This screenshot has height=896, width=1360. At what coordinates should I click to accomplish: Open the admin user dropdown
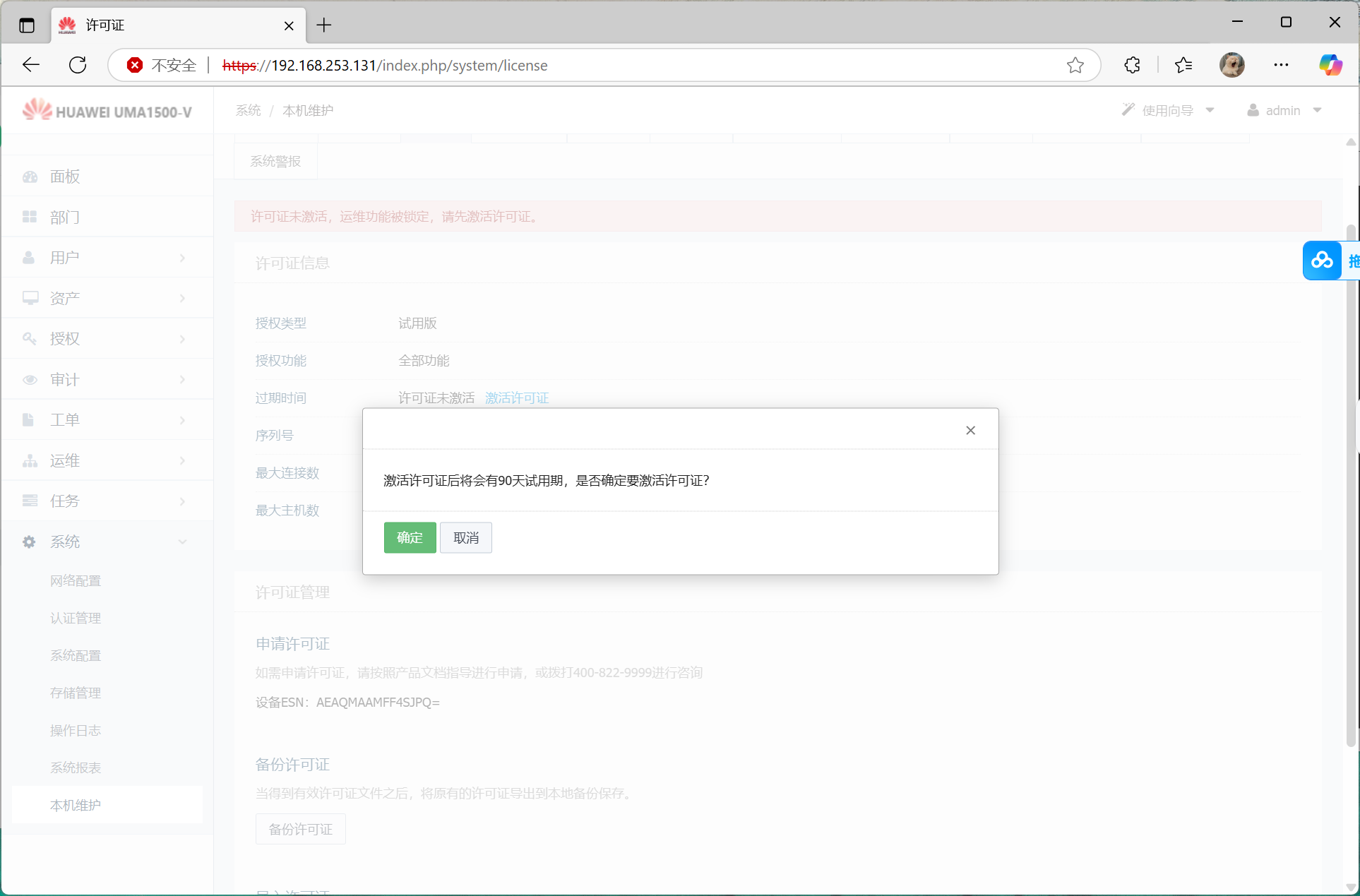(1284, 110)
